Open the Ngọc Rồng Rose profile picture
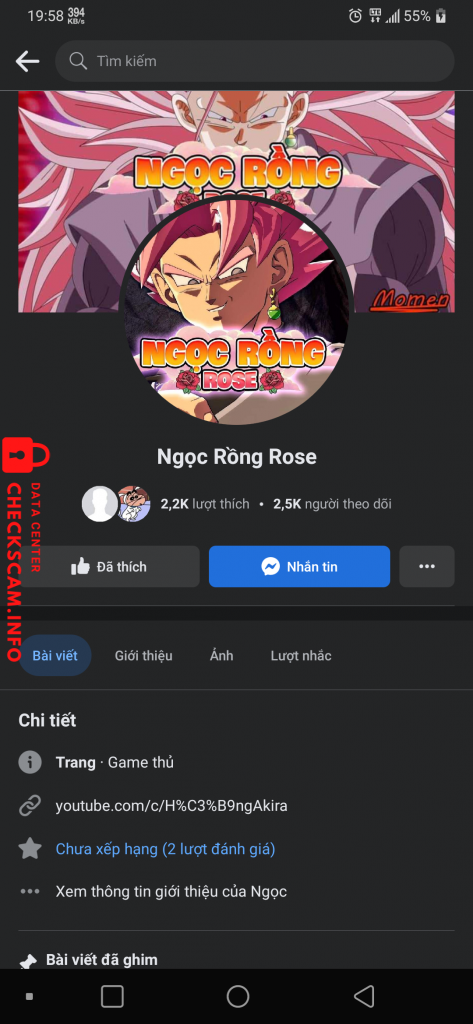This screenshot has width=473, height=1024. point(236,310)
